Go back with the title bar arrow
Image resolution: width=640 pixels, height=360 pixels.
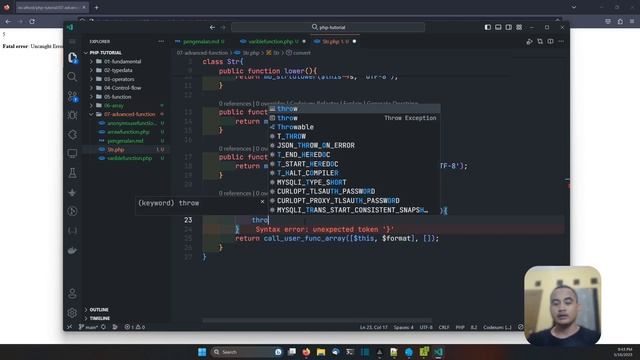pos(212,27)
